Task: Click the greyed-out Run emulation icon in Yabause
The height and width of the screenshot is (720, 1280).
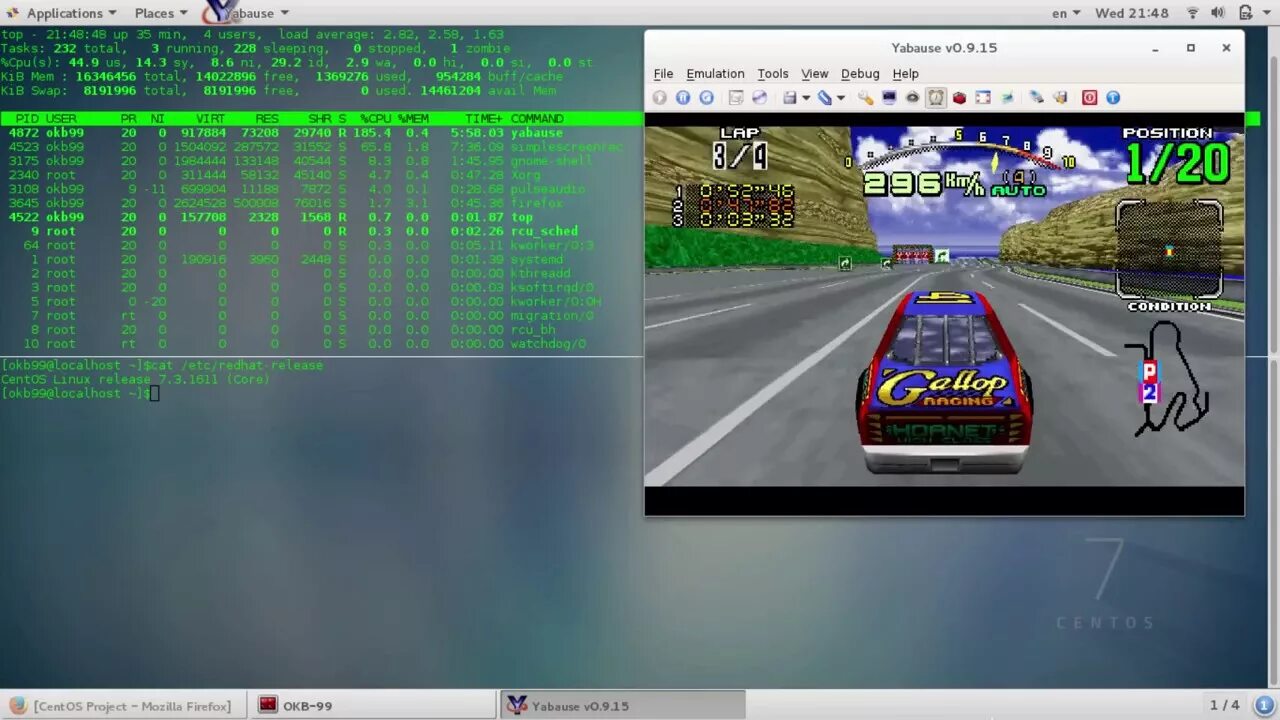Action: 659,97
